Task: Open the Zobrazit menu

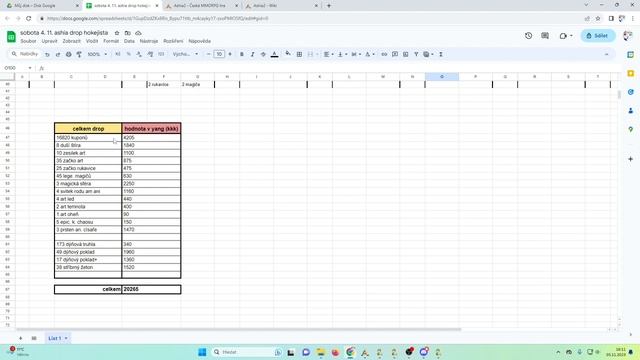Action: click(x=71, y=41)
